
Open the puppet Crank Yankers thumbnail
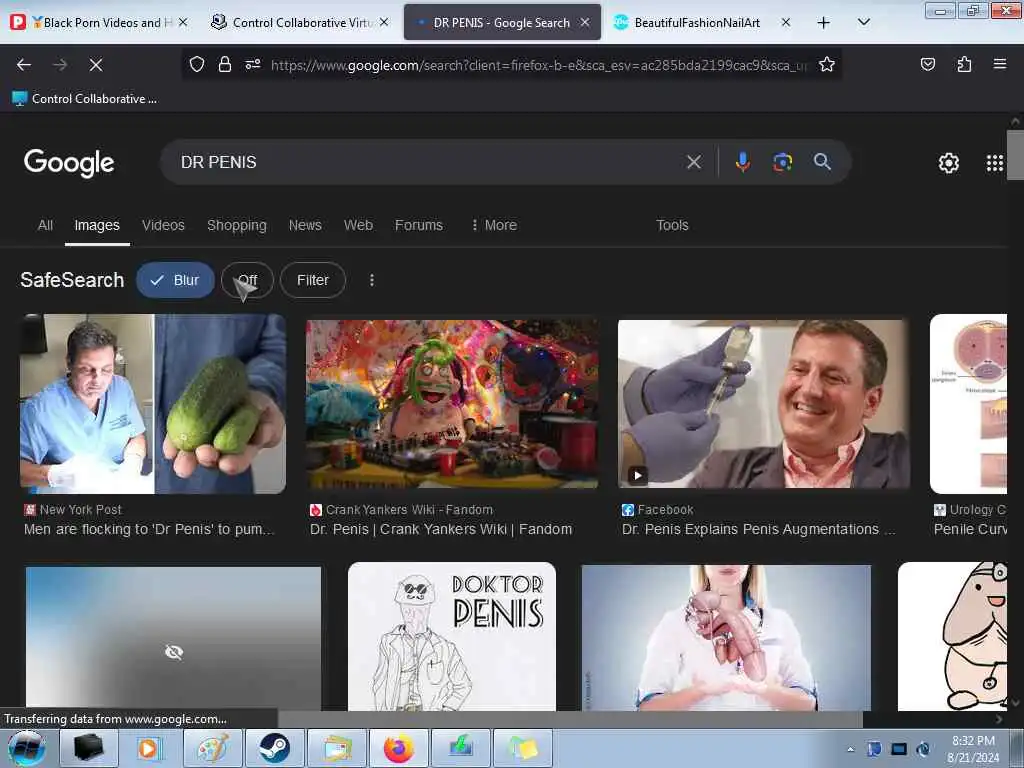click(452, 404)
